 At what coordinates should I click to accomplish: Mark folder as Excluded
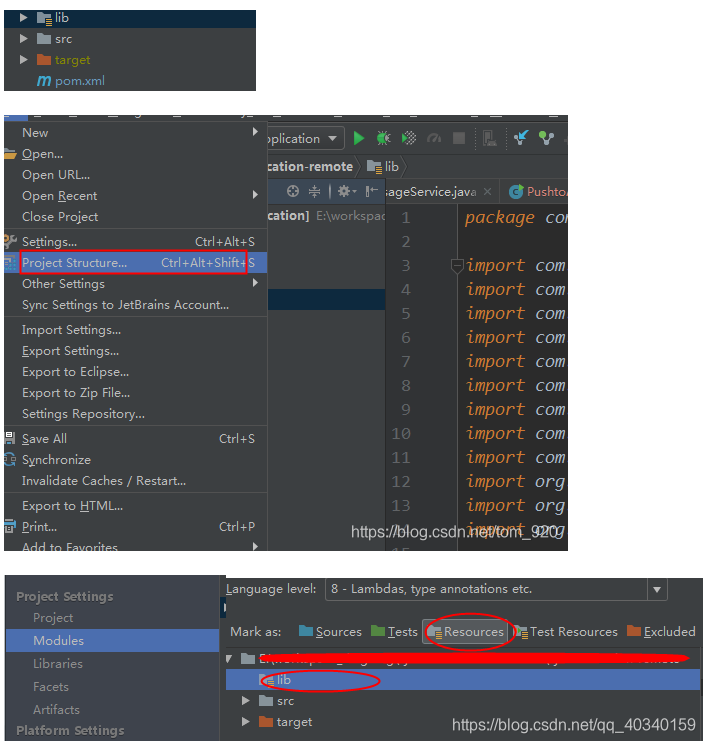pos(661,632)
